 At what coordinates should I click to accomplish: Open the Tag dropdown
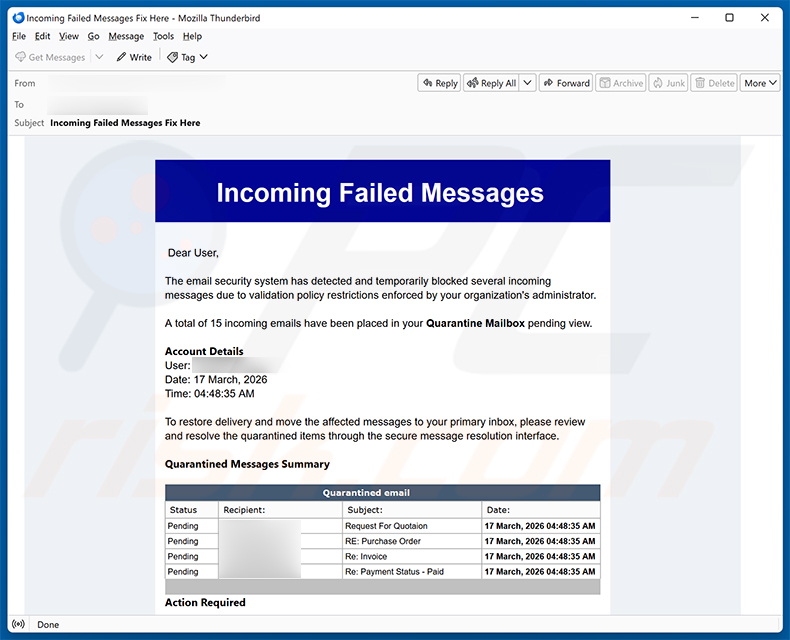[187, 57]
